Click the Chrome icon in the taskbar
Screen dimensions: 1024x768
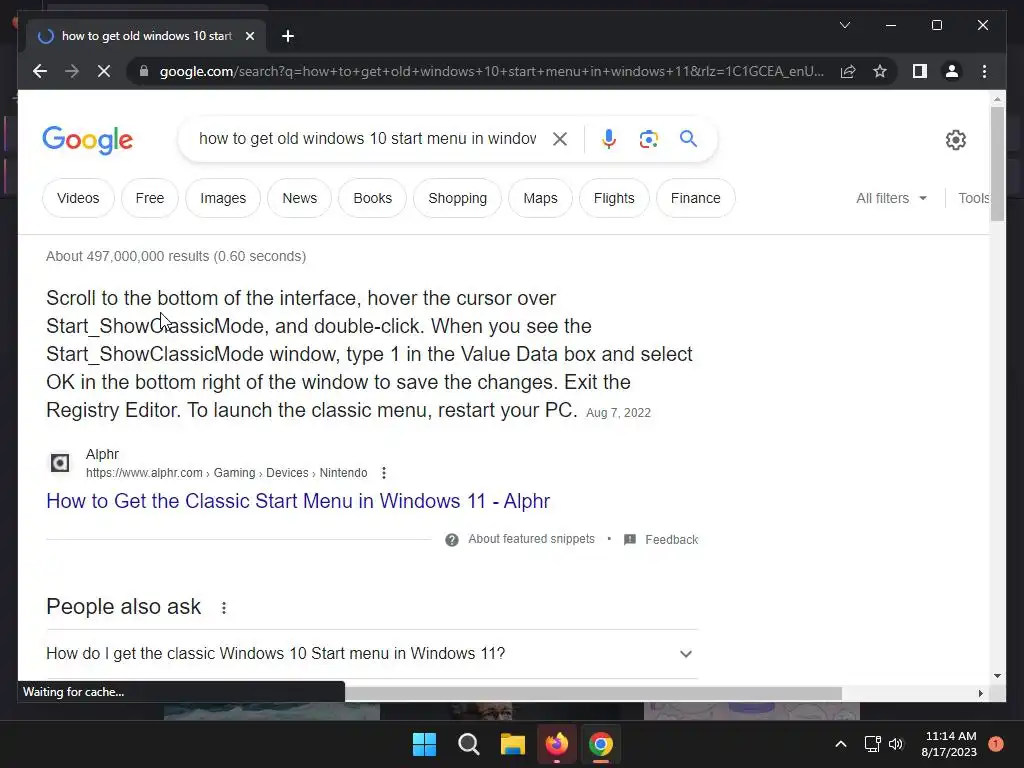point(601,744)
